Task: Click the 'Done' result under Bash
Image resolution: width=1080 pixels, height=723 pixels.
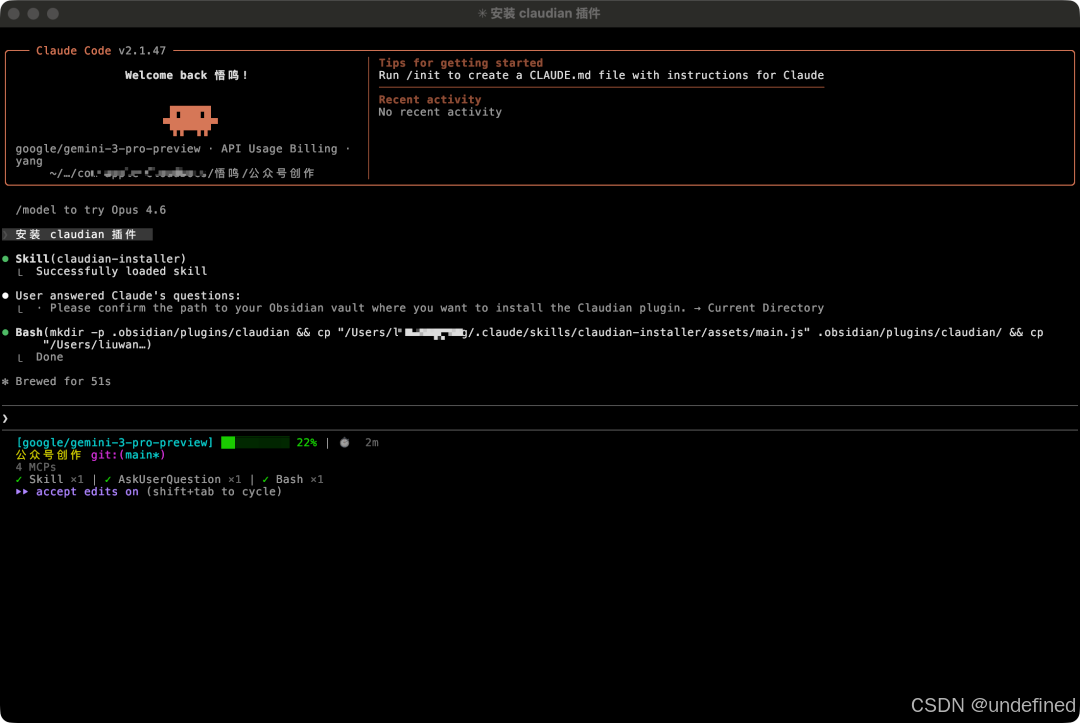Action: pyautogui.click(x=50, y=357)
